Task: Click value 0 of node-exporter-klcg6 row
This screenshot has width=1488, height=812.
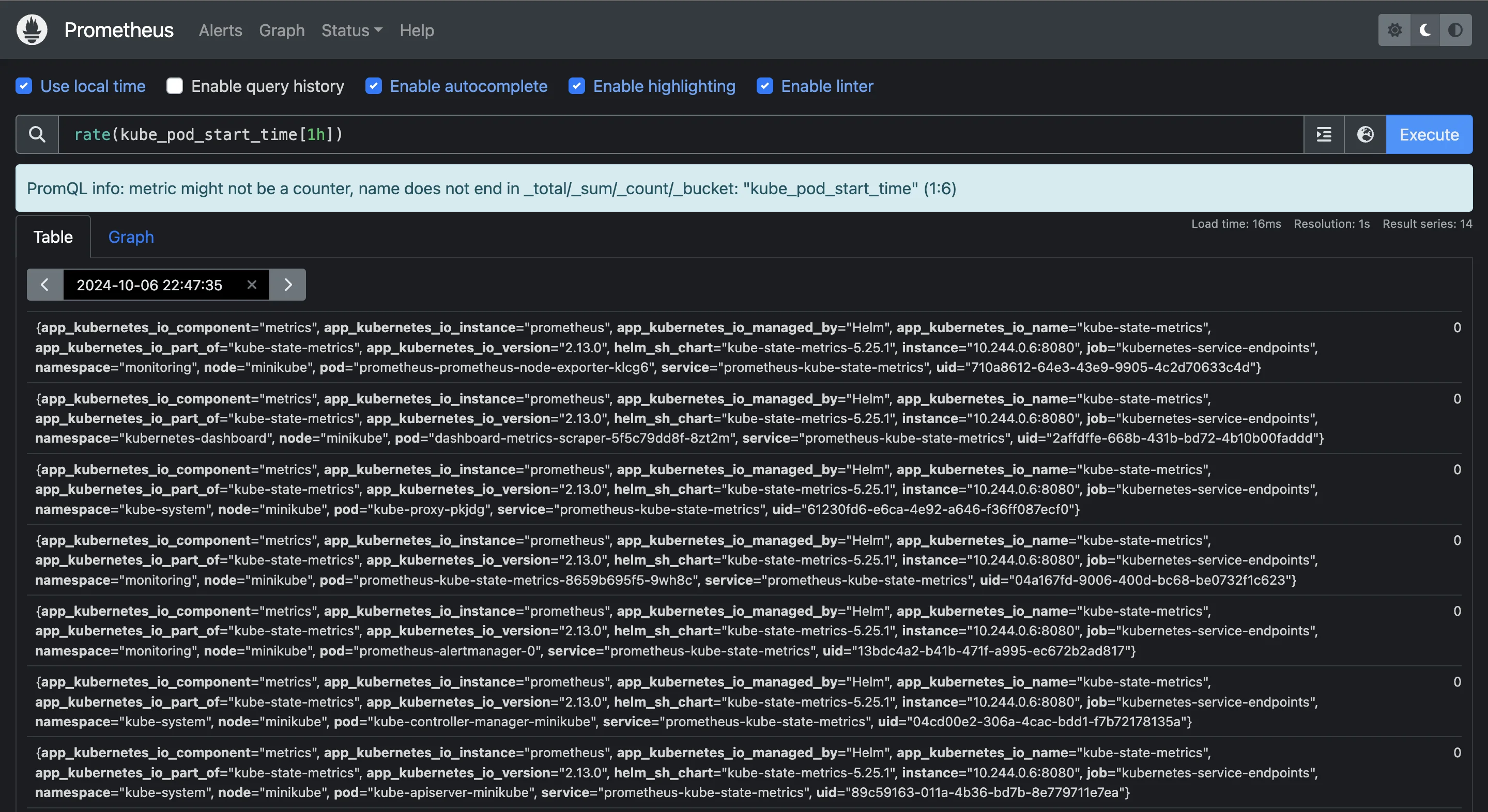Action: point(1457,328)
